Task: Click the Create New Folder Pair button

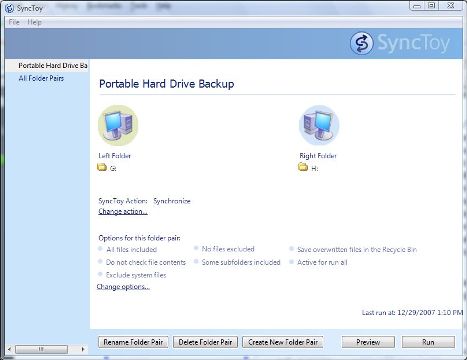Action: 283,342
